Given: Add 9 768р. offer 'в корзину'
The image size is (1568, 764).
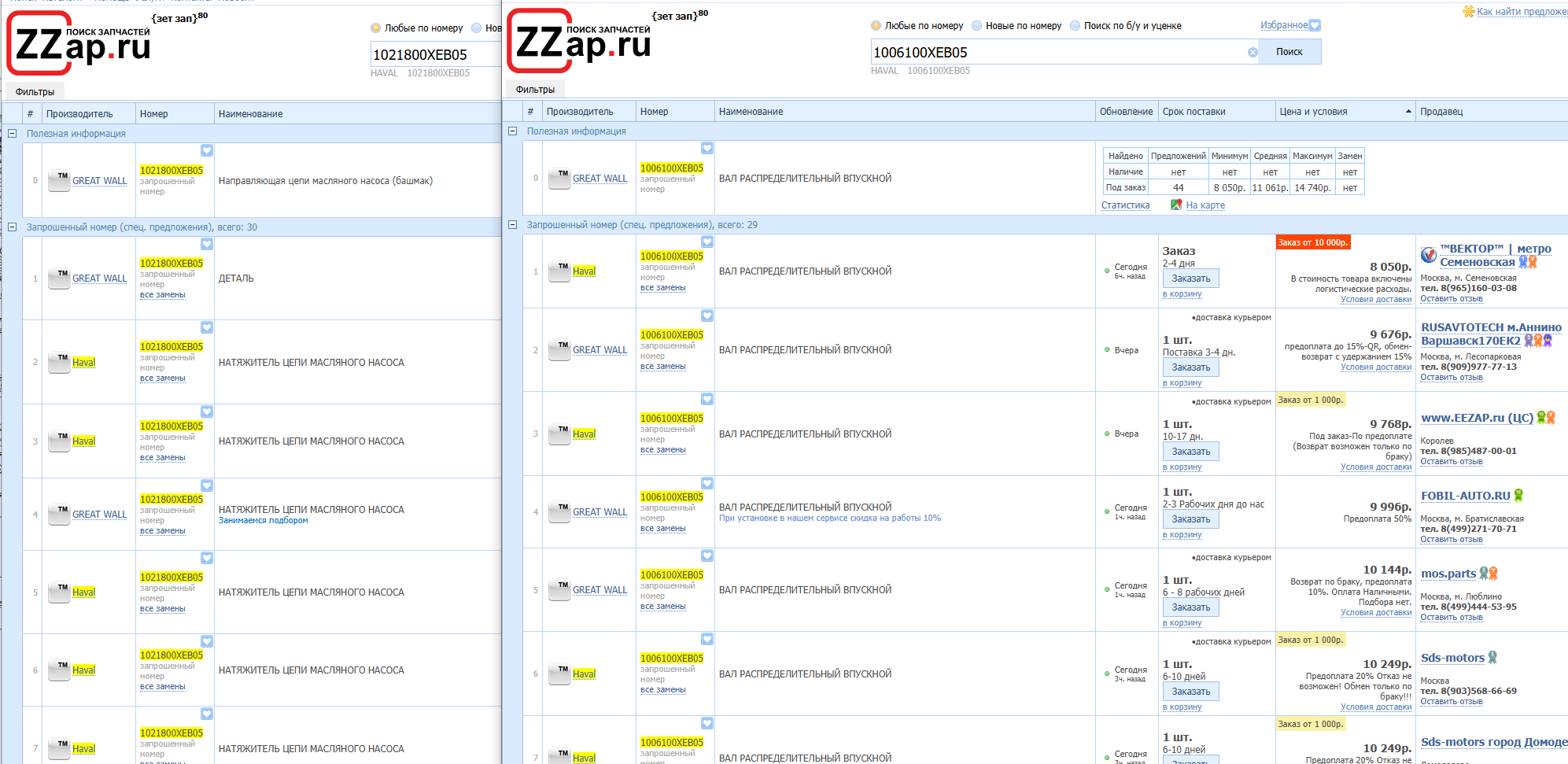Looking at the screenshot, I should [x=1182, y=467].
